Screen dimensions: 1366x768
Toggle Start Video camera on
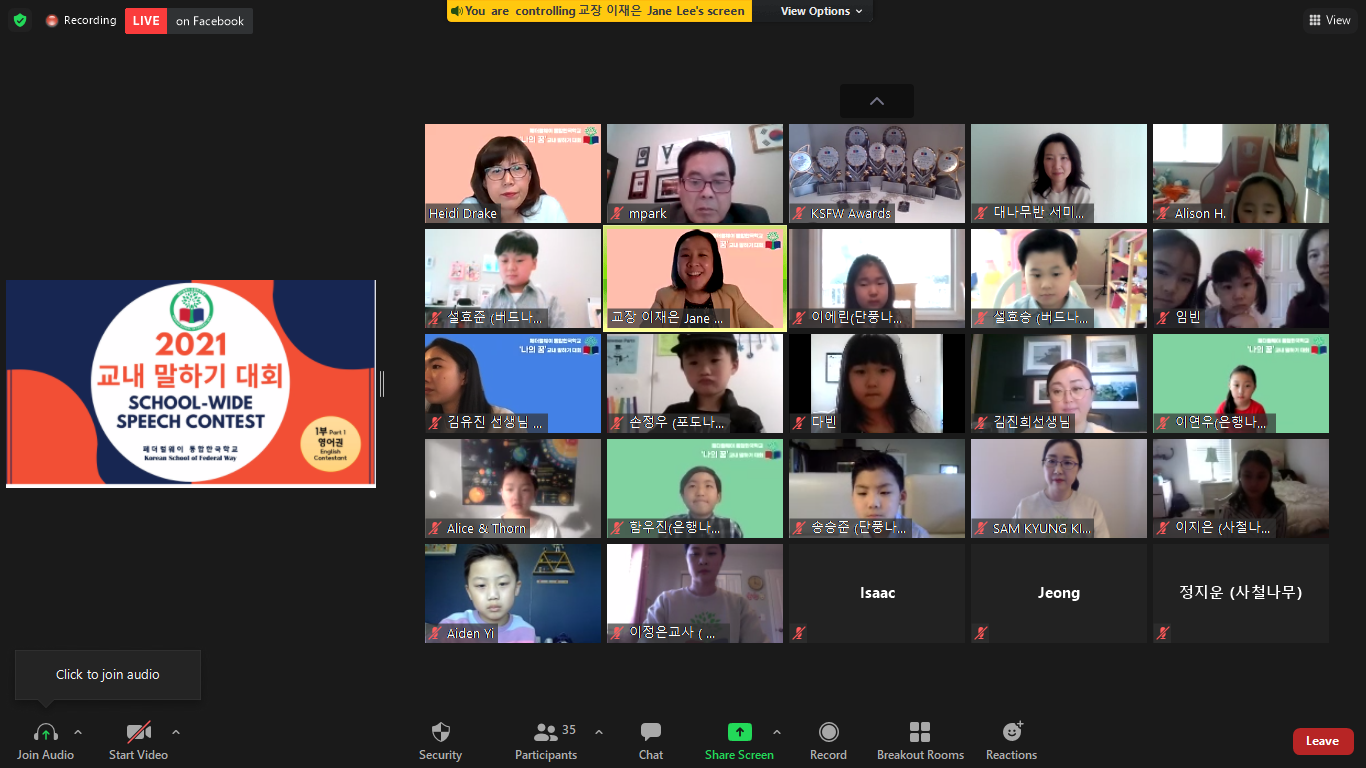pyautogui.click(x=138, y=733)
